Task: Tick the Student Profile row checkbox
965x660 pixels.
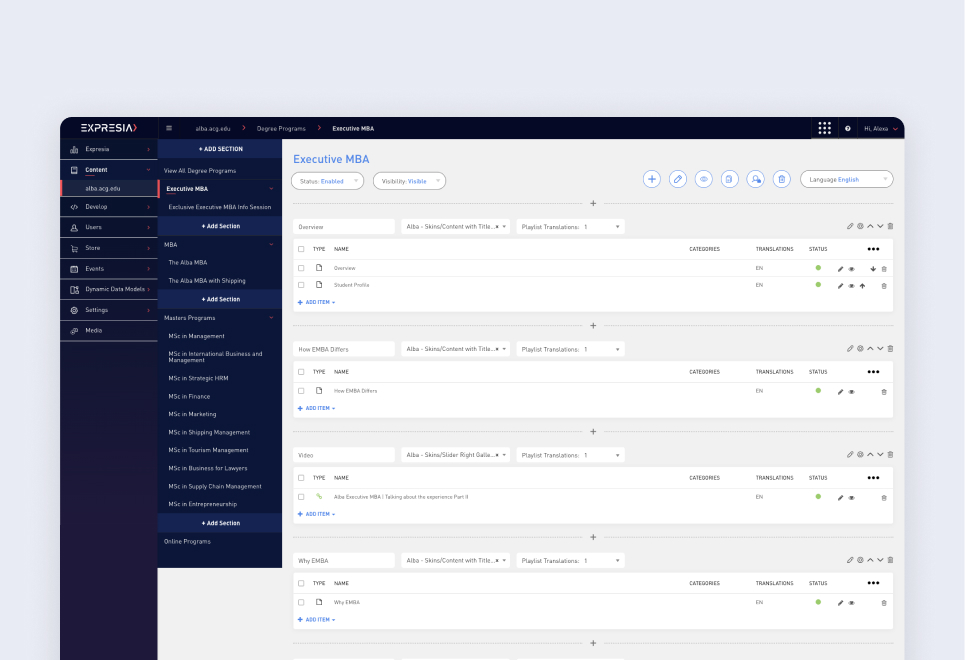Action: point(301,285)
